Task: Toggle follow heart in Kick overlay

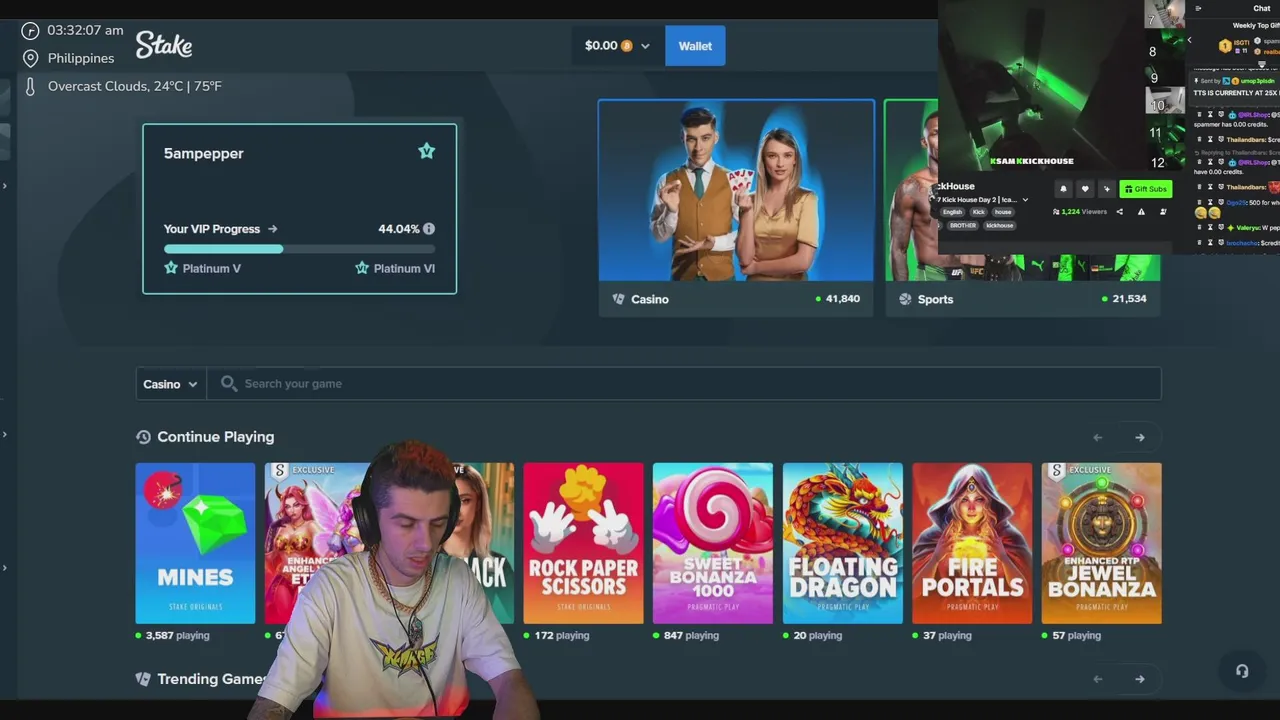Action: pyautogui.click(x=1085, y=189)
